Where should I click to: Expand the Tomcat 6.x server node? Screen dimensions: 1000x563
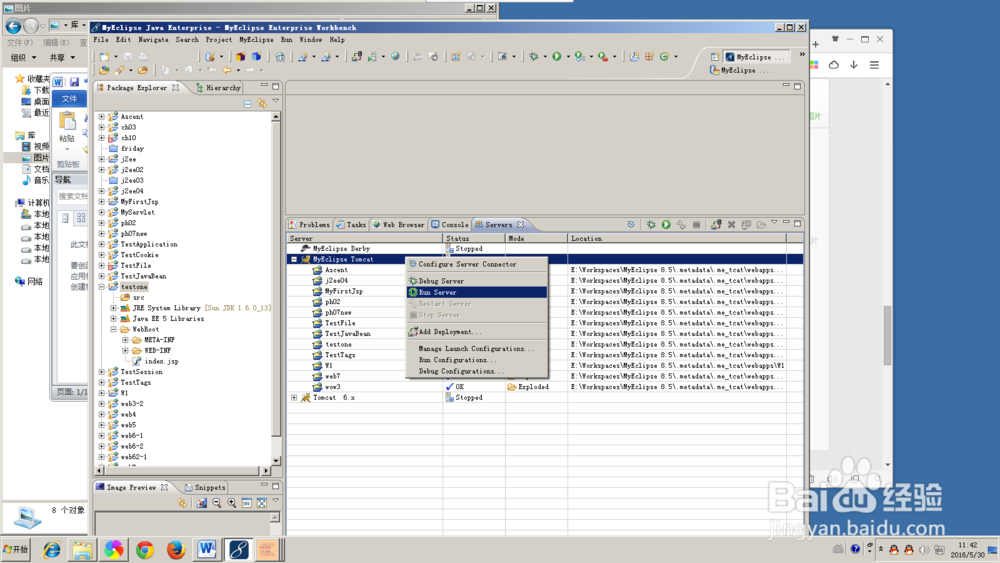point(294,397)
